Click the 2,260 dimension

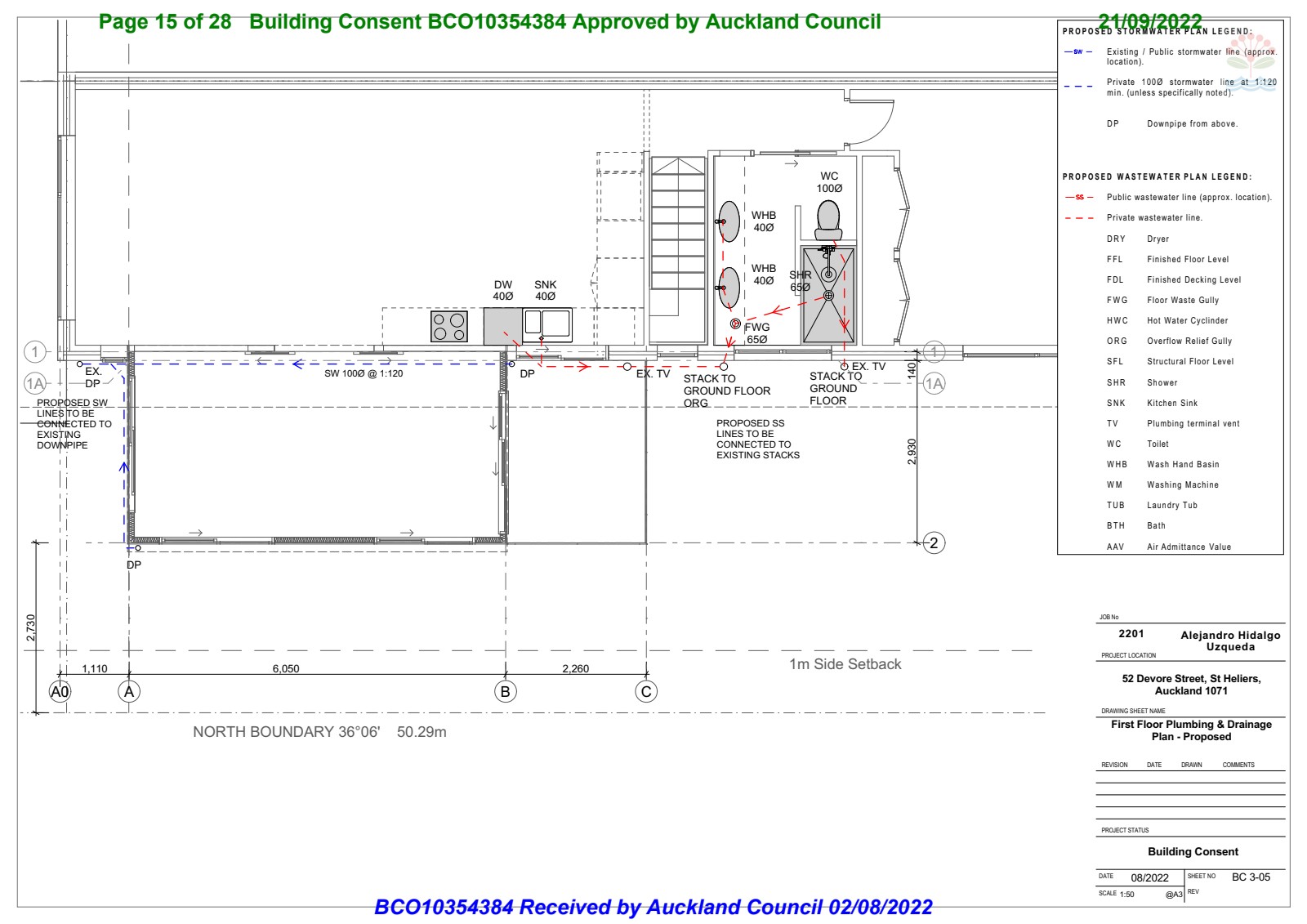pyautogui.click(x=576, y=668)
